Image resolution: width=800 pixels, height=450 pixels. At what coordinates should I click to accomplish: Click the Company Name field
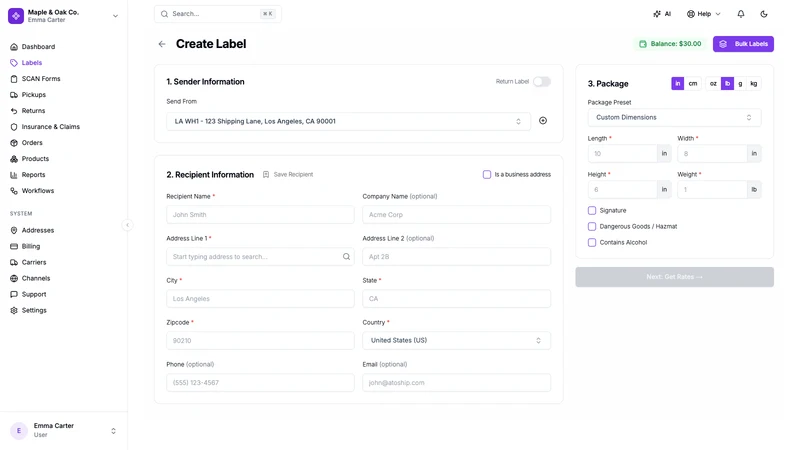tap(457, 214)
